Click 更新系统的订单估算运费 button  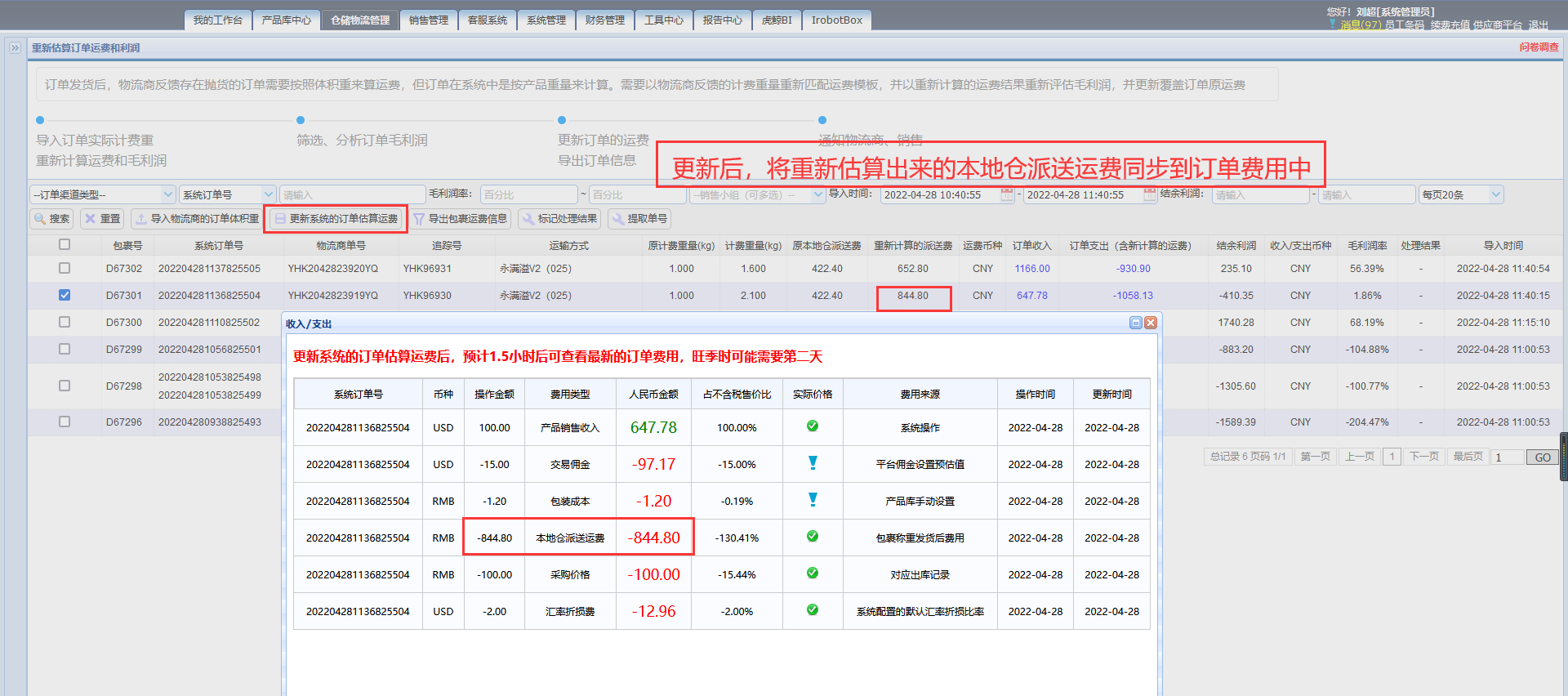pyautogui.click(x=336, y=219)
